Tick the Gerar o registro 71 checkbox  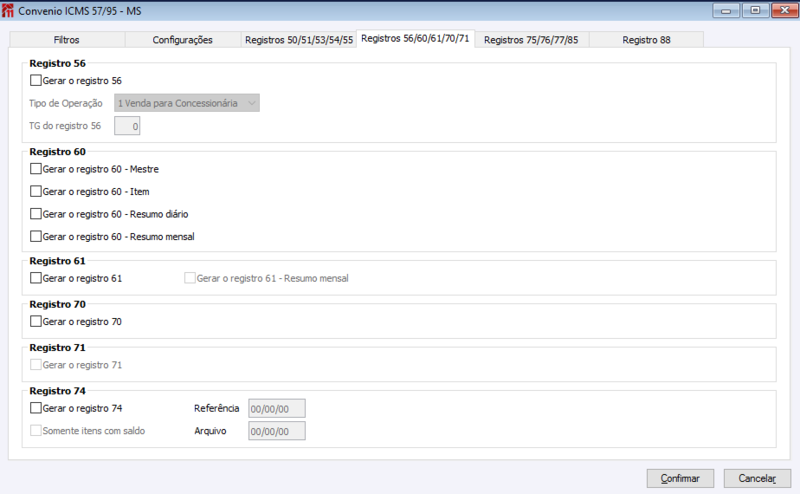coord(36,365)
